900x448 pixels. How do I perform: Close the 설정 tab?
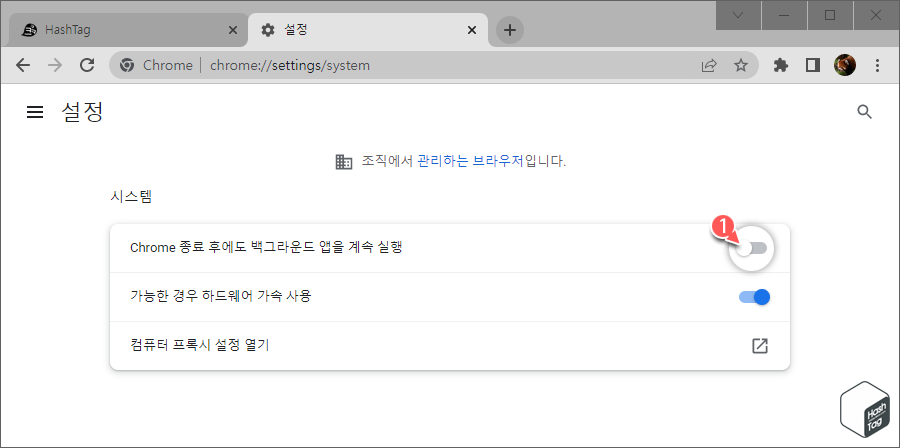(x=471, y=30)
